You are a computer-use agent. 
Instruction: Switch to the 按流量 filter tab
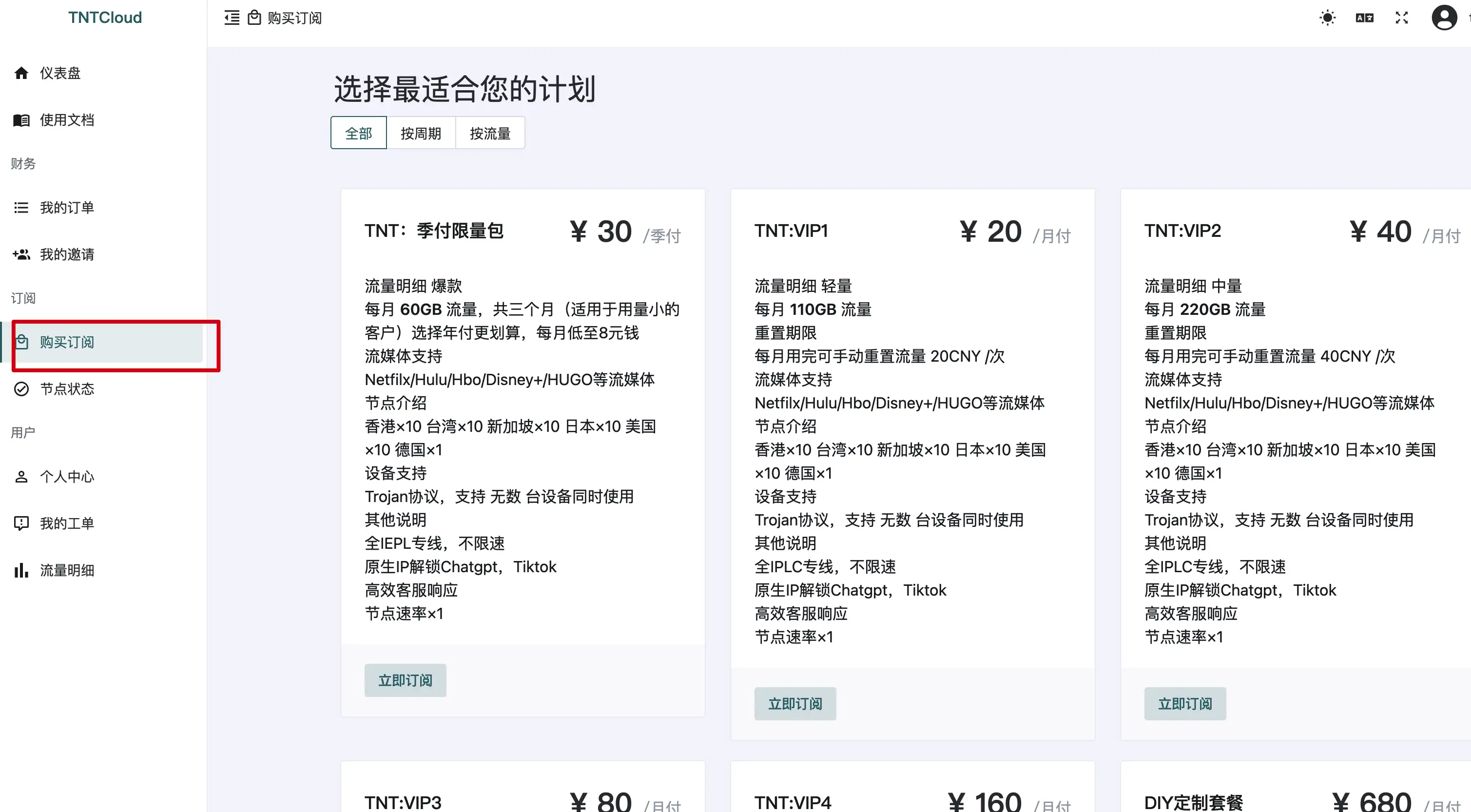click(x=490, y=133)
